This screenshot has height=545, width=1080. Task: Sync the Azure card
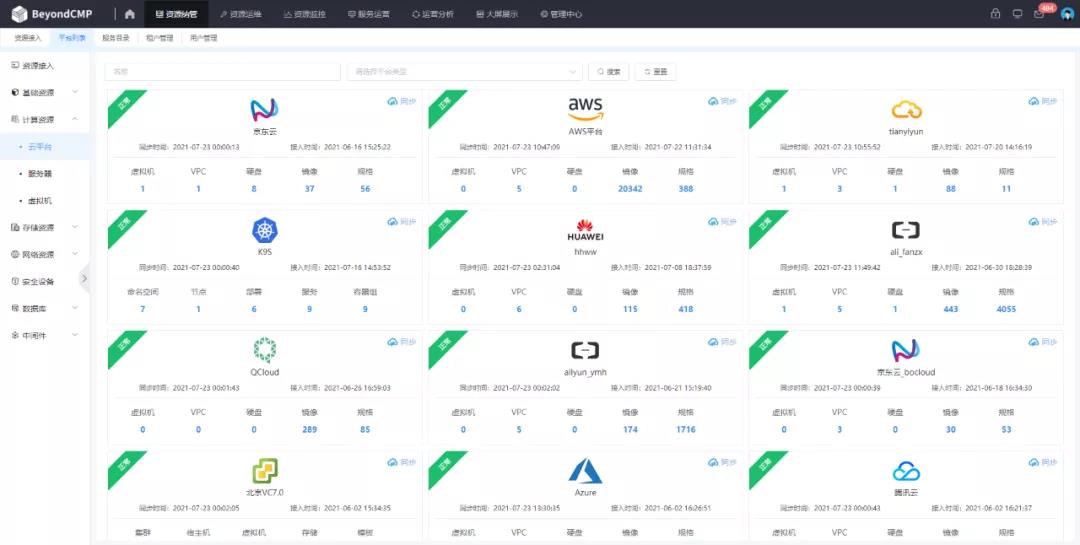[723, 462]
